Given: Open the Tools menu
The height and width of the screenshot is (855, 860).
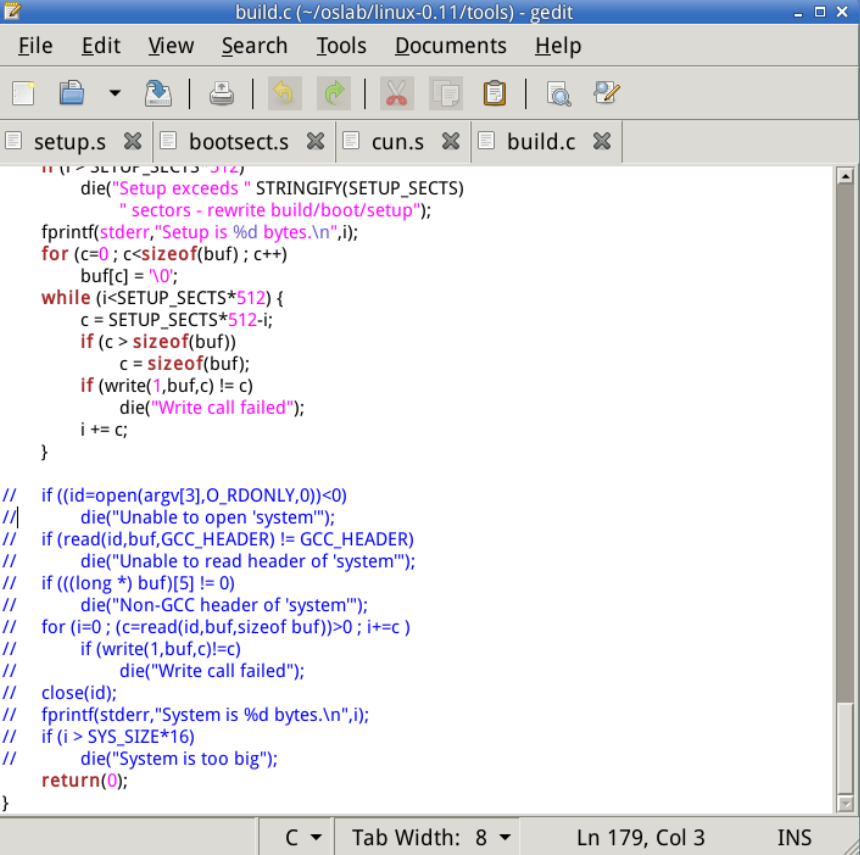Looking at the screenshot, I should click(341, 46).
